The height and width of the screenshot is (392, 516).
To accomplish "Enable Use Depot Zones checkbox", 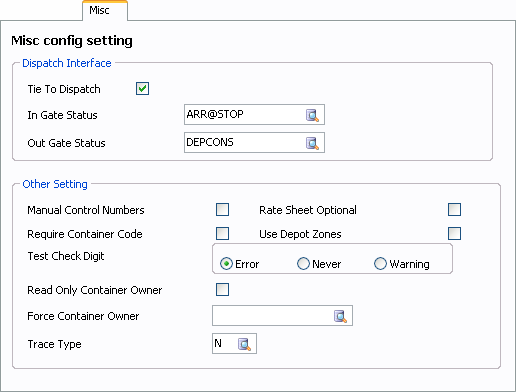I will click(x=454, y=233).
